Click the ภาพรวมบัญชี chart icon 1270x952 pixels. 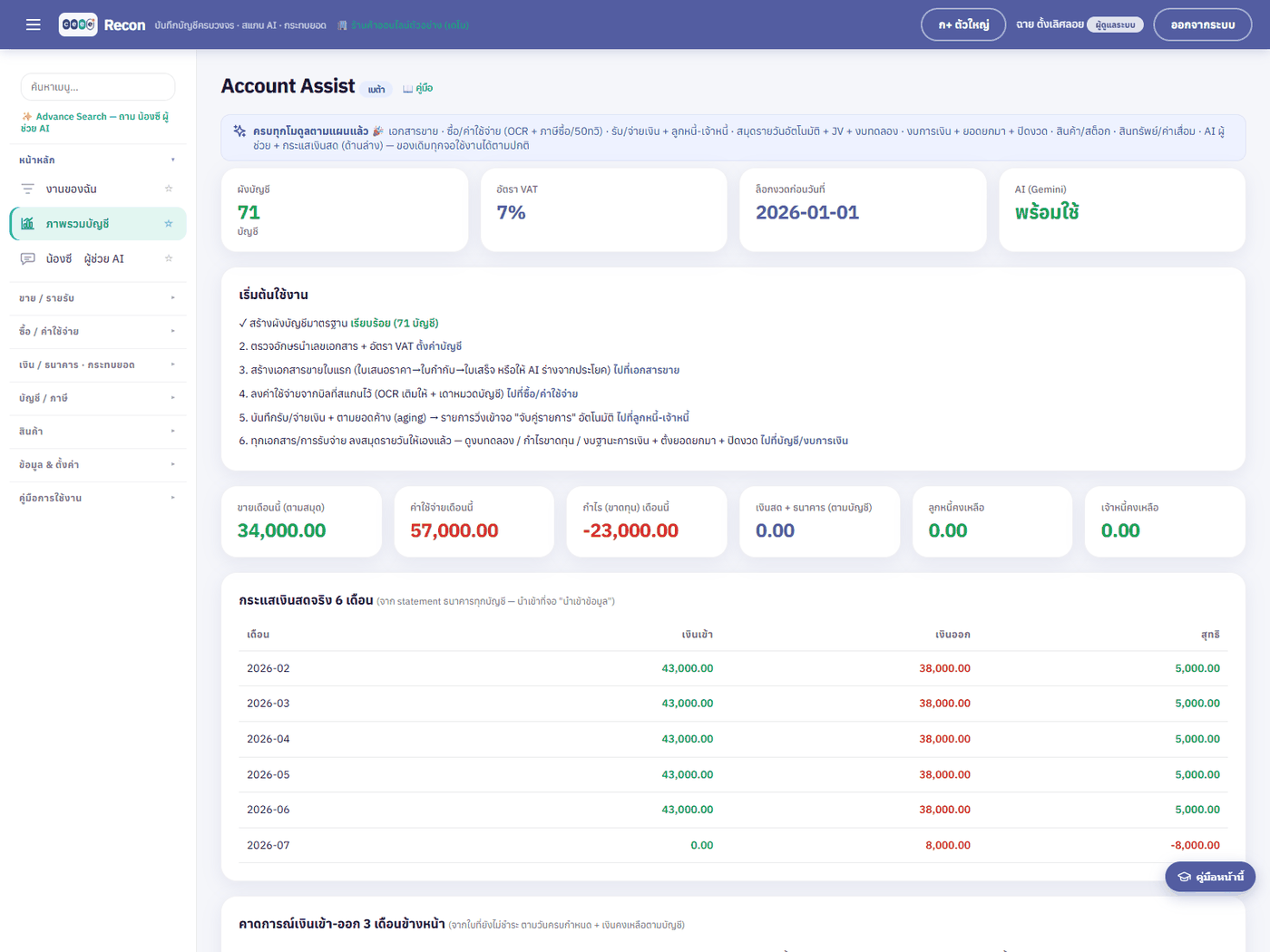[x=28, y=224]
